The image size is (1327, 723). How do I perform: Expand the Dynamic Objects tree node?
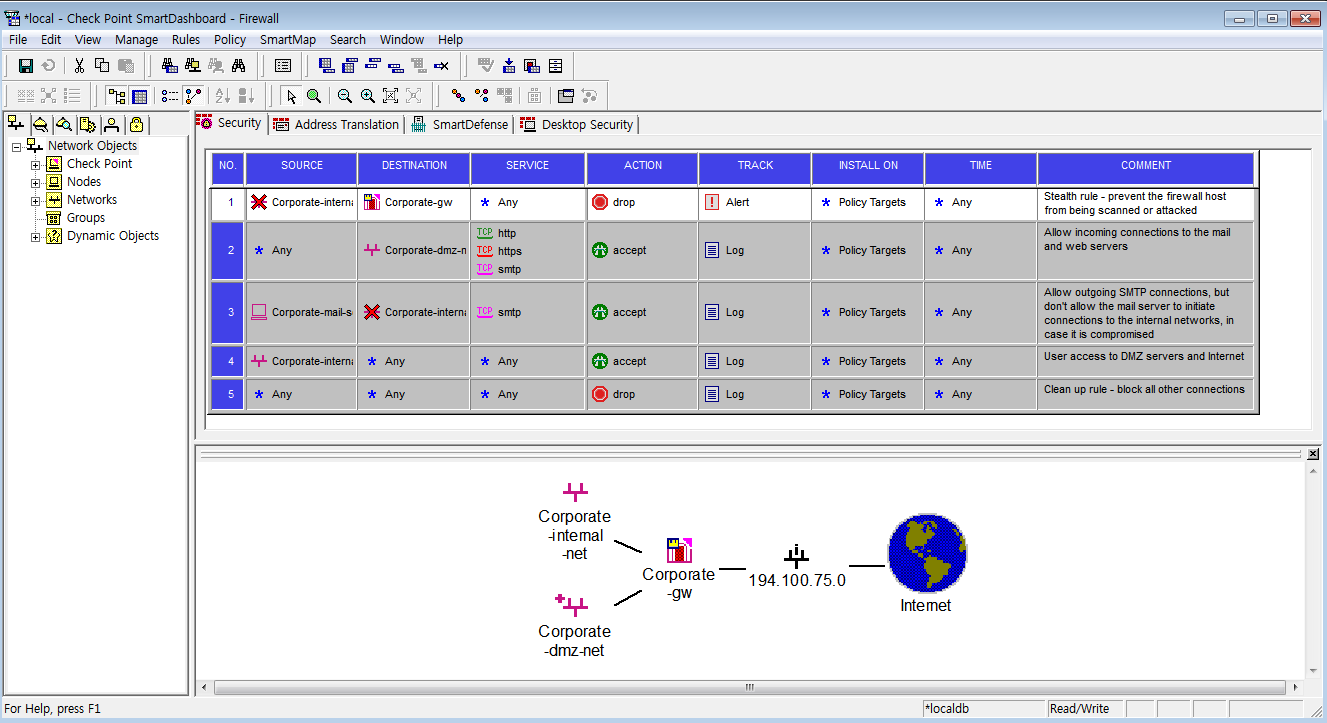point(36,237)
